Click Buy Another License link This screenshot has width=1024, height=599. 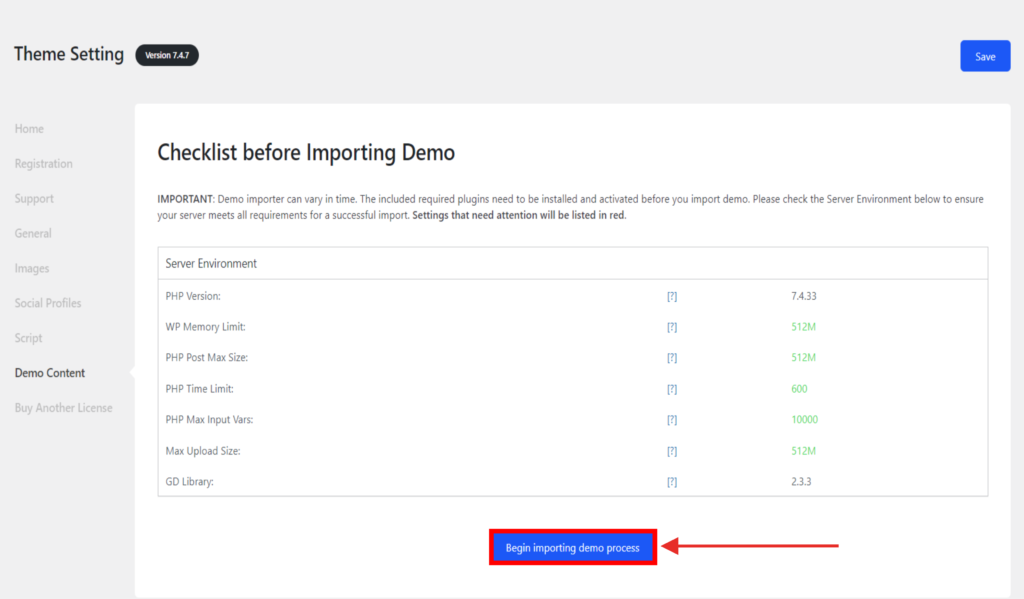coord(63,408)
